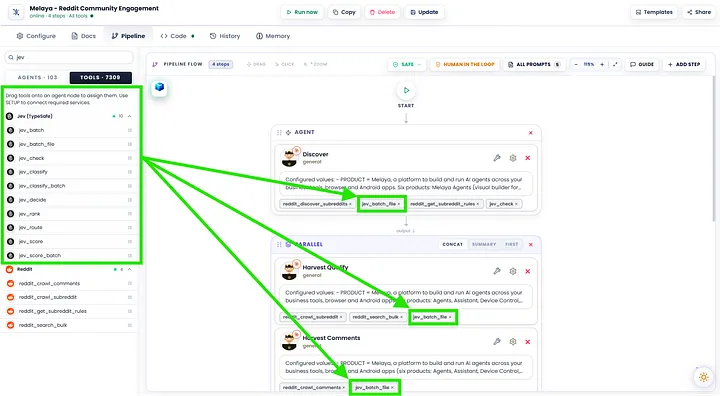Open the History tab

[x=225, y=36]
